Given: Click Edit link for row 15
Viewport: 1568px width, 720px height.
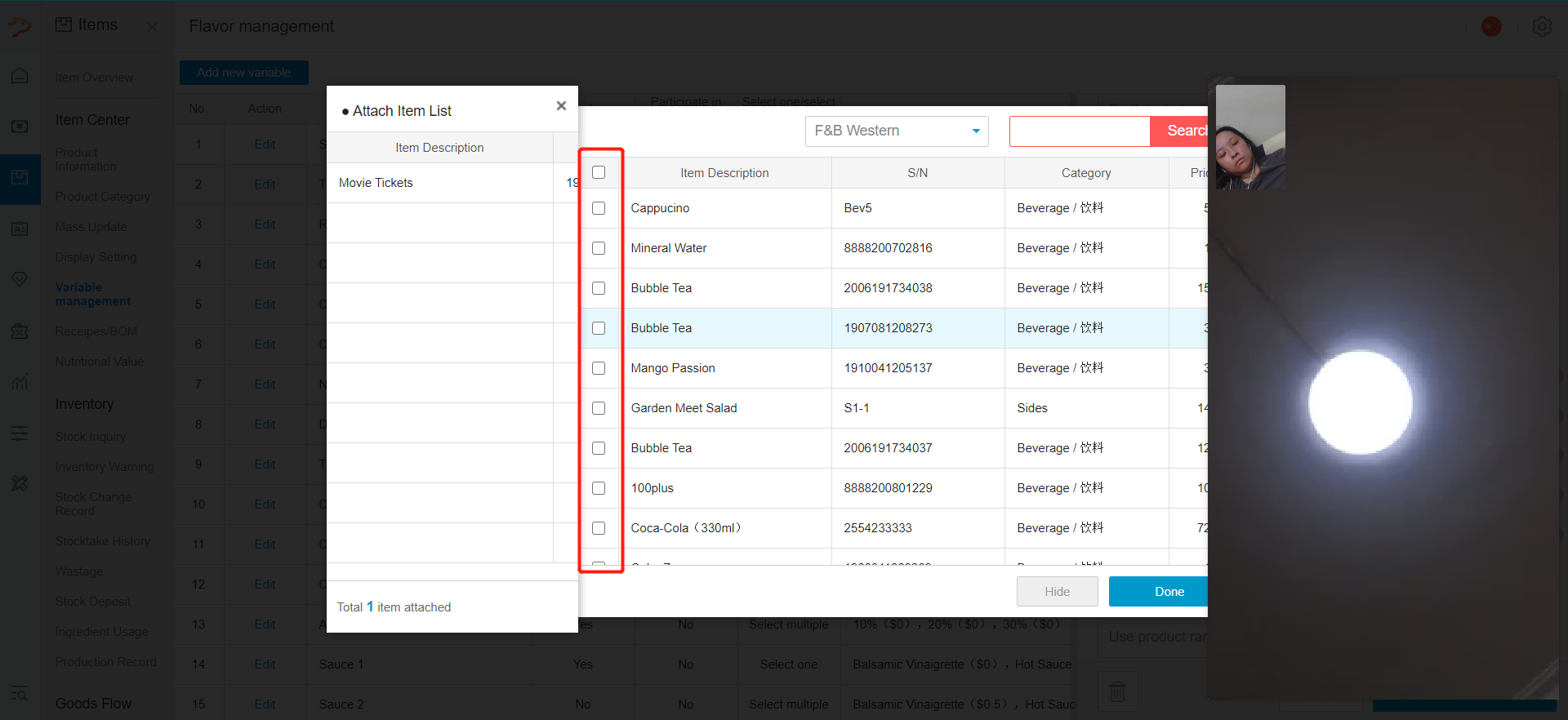Looking at the screenshot, I should click(x=265, y=704).
